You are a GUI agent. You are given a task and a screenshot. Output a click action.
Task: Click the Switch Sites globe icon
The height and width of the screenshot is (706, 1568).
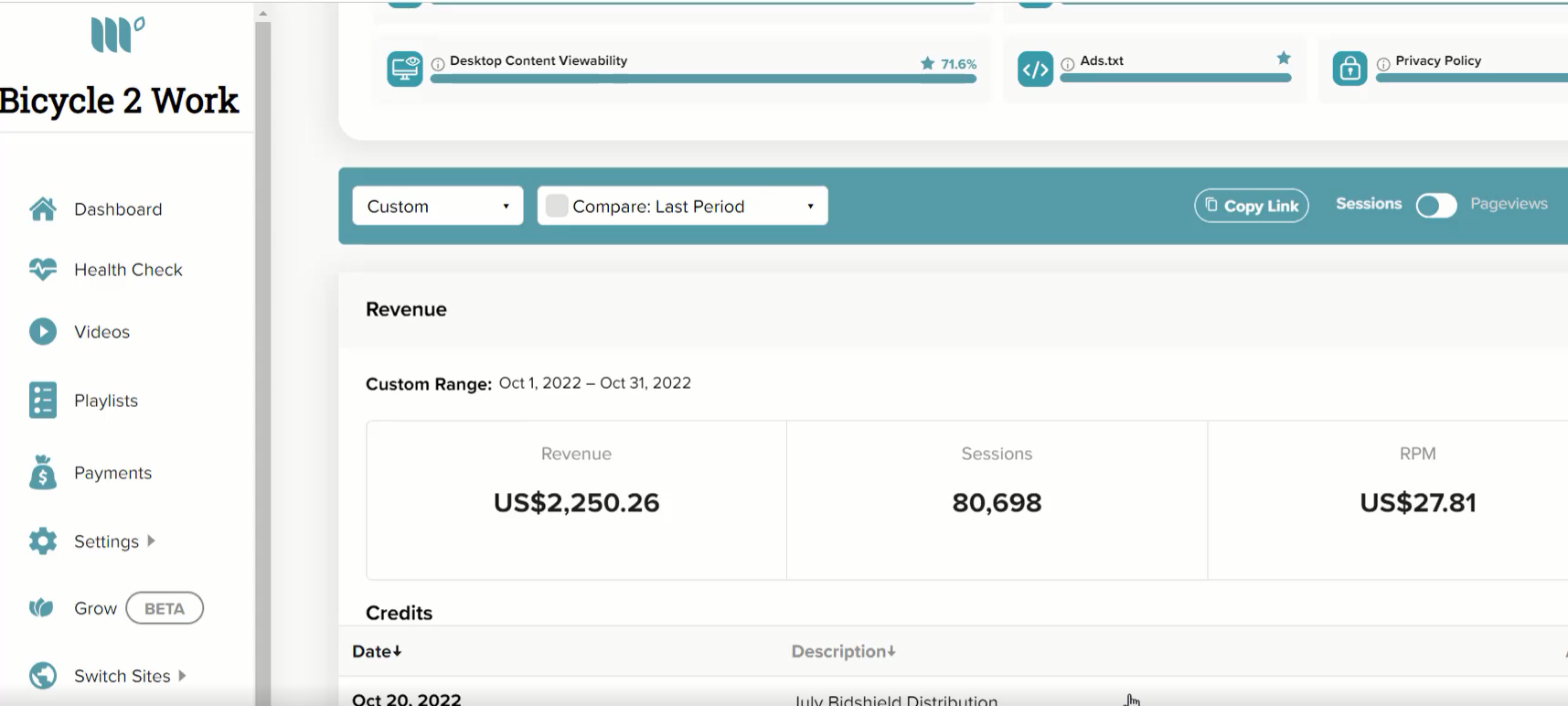tap(43, 676)
